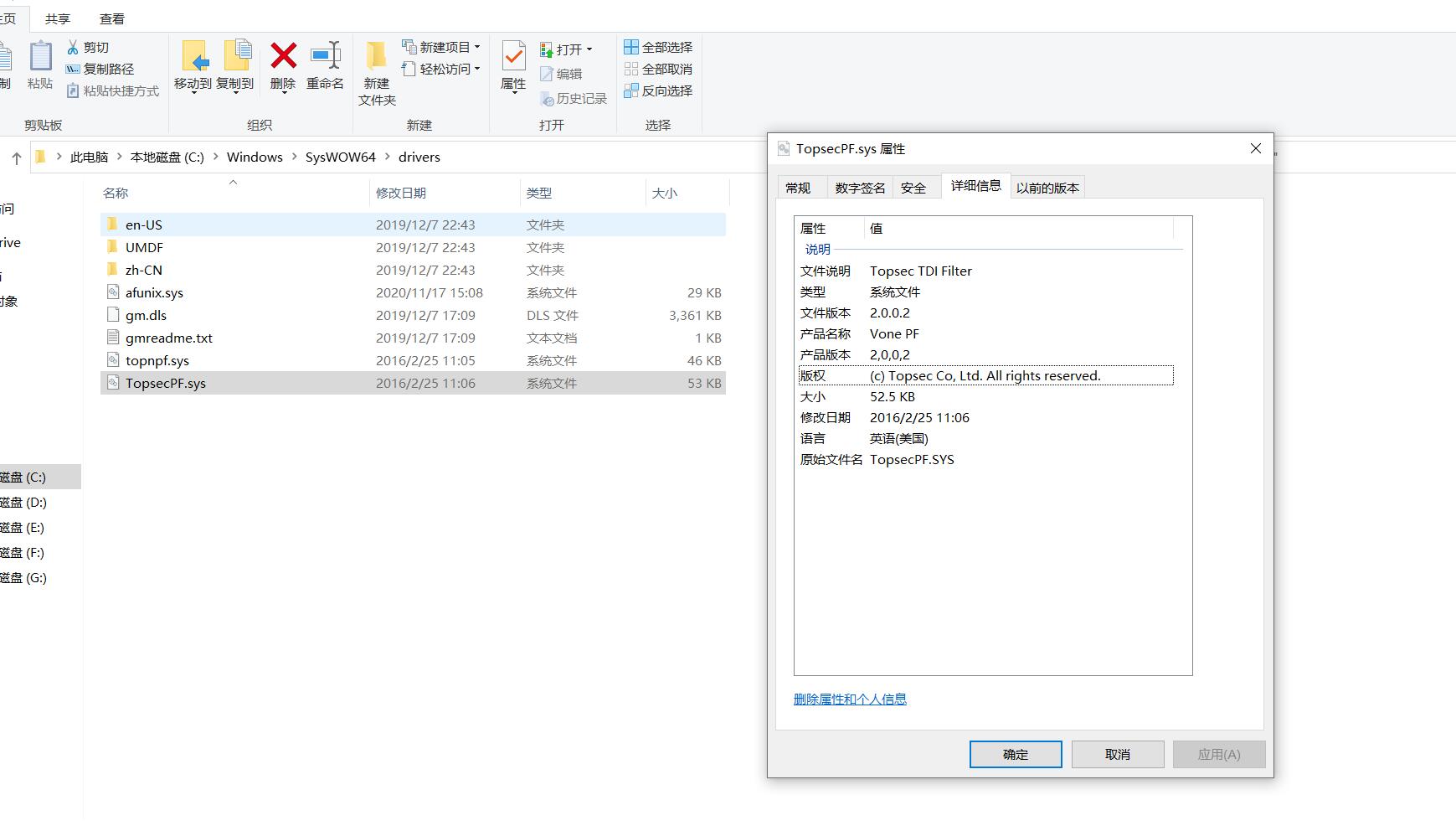This screenshot has height=826, width=1456.
Task: Open the Copy to (复制到) button
Action: [235, 65]
